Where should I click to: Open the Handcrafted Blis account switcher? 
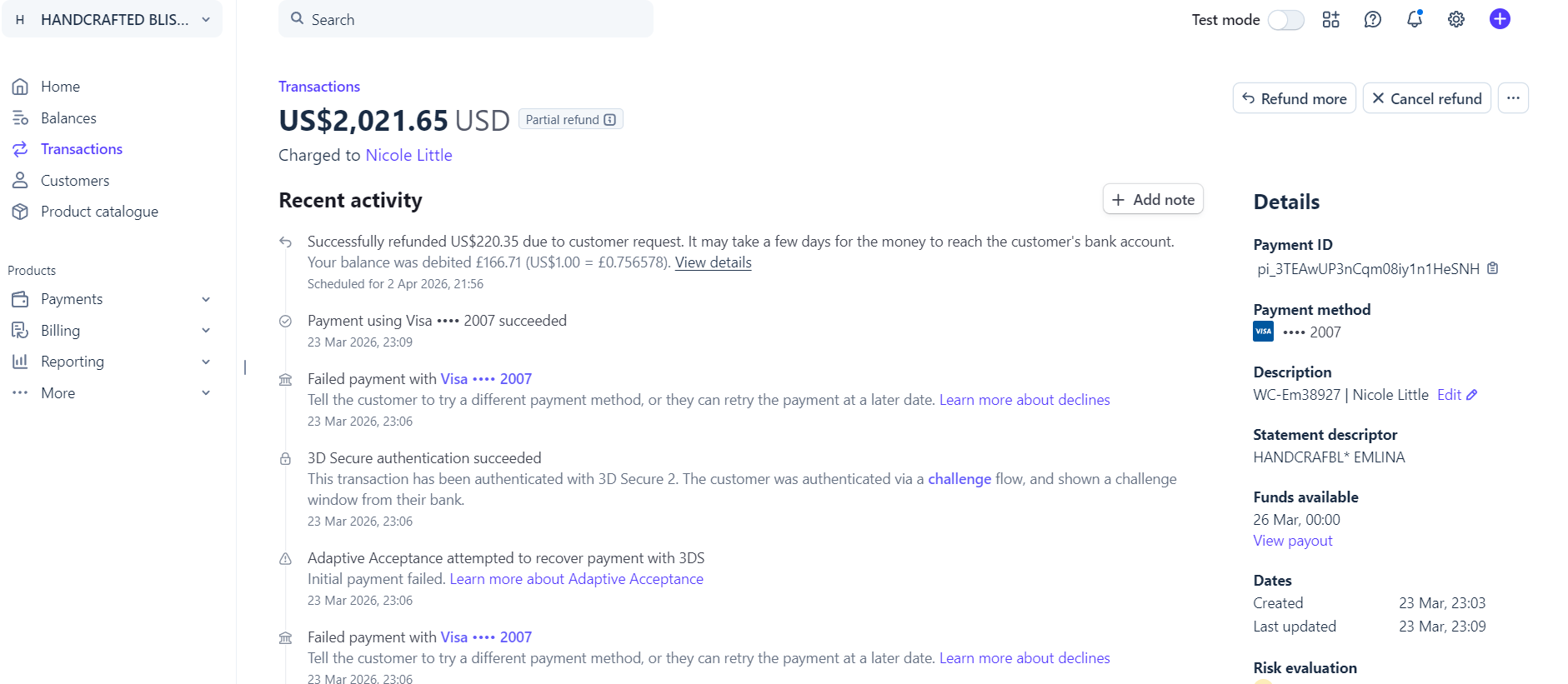point(113,19)
